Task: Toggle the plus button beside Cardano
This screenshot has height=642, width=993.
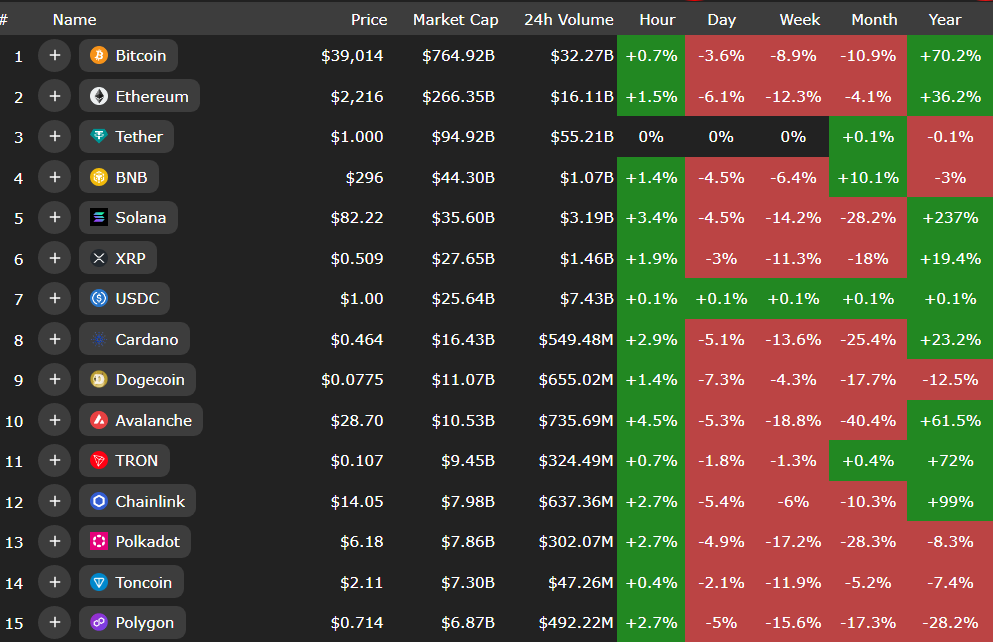Action: [54, 339]
